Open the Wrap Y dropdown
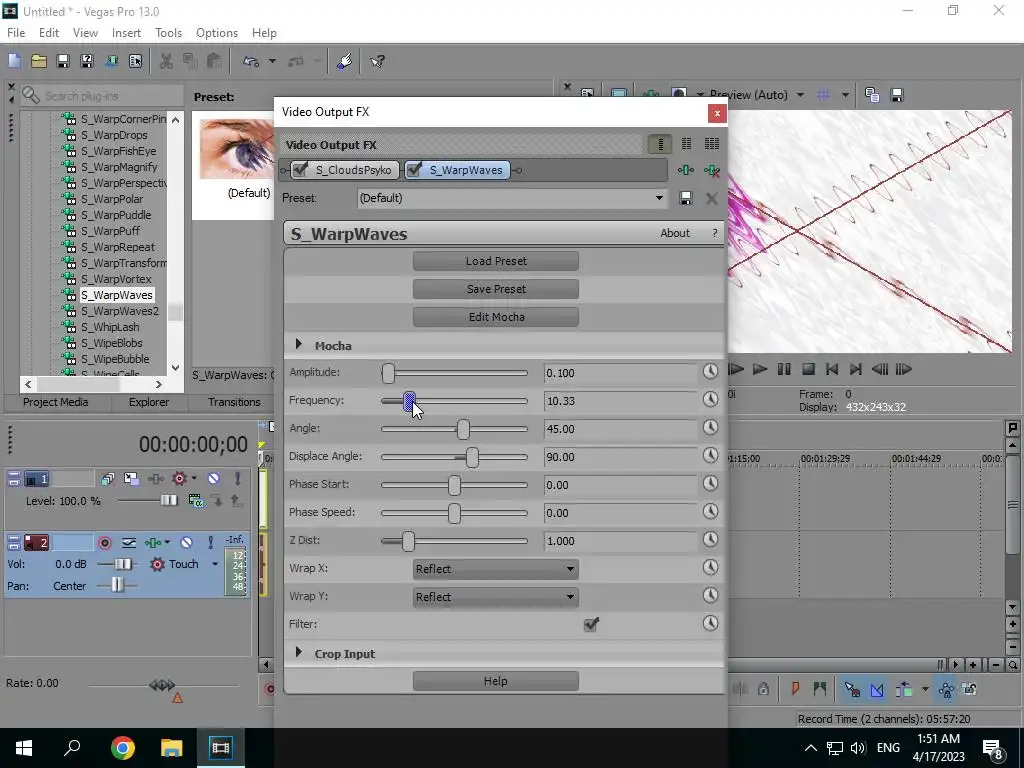Image resolution: width=1024 pixels, height=768 pixels. (496, 597)
